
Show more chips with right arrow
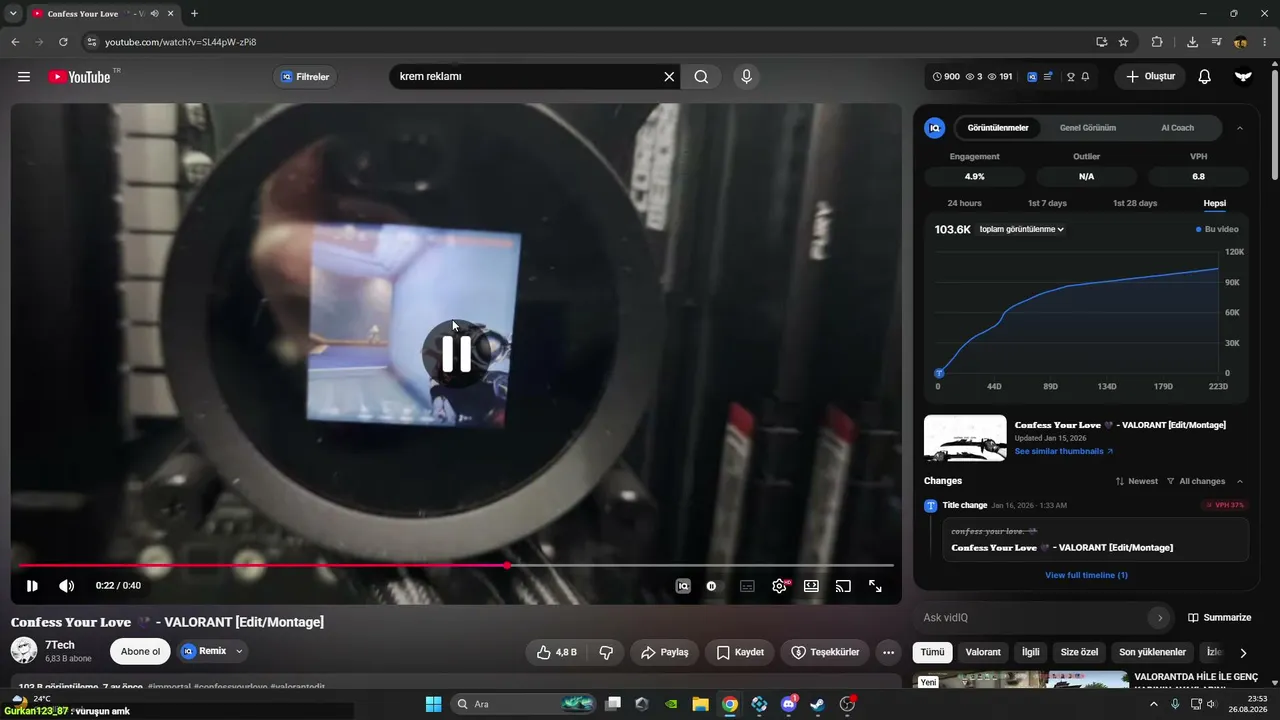(1243, 653)
